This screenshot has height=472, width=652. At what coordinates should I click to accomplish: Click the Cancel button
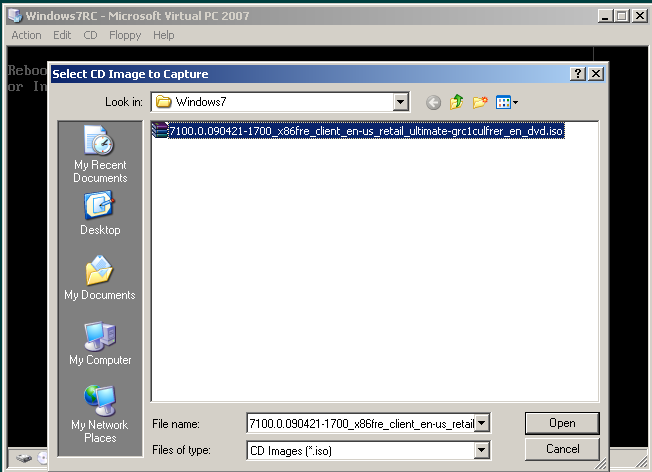562,449
